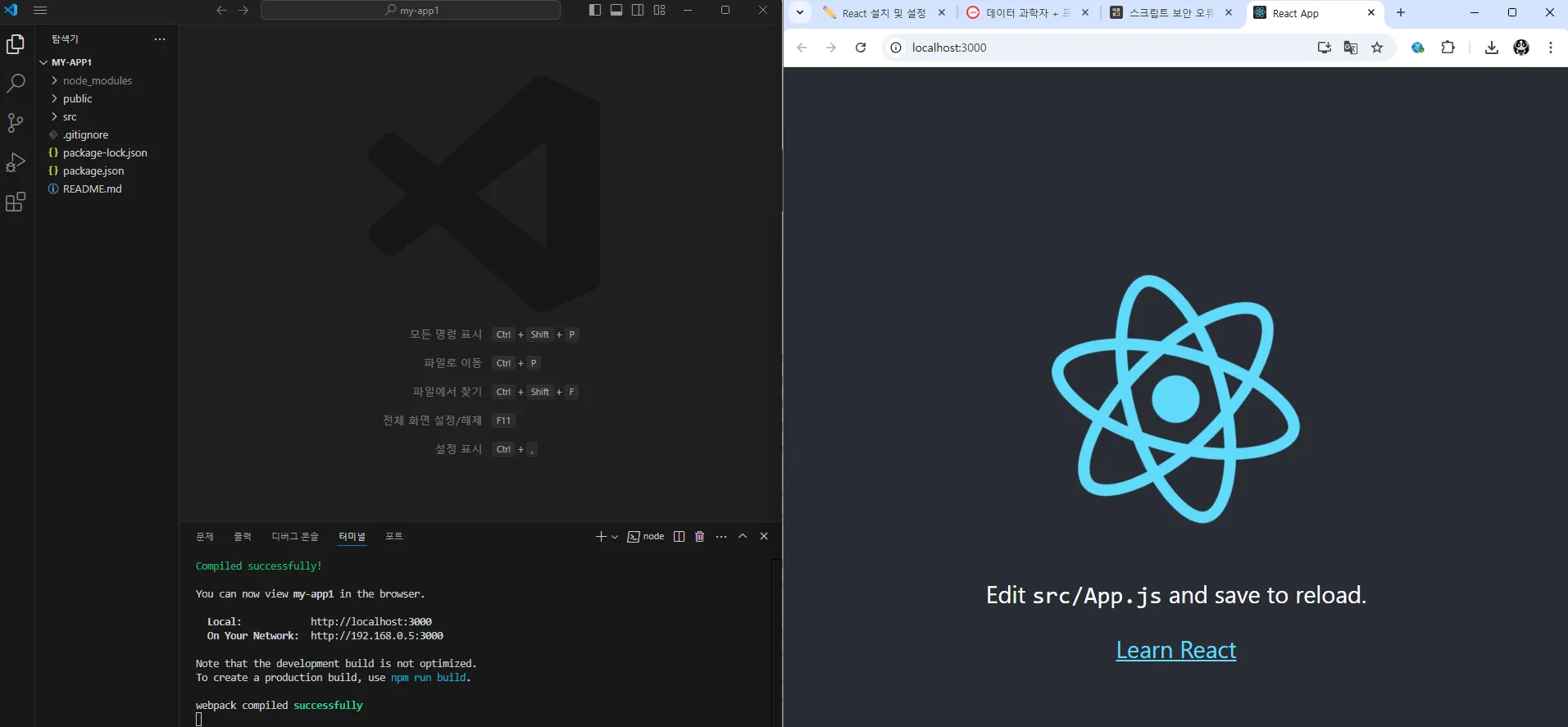Open a new Chrome tab
The width and height of the screenshot is (1568, 727).
1401,12
